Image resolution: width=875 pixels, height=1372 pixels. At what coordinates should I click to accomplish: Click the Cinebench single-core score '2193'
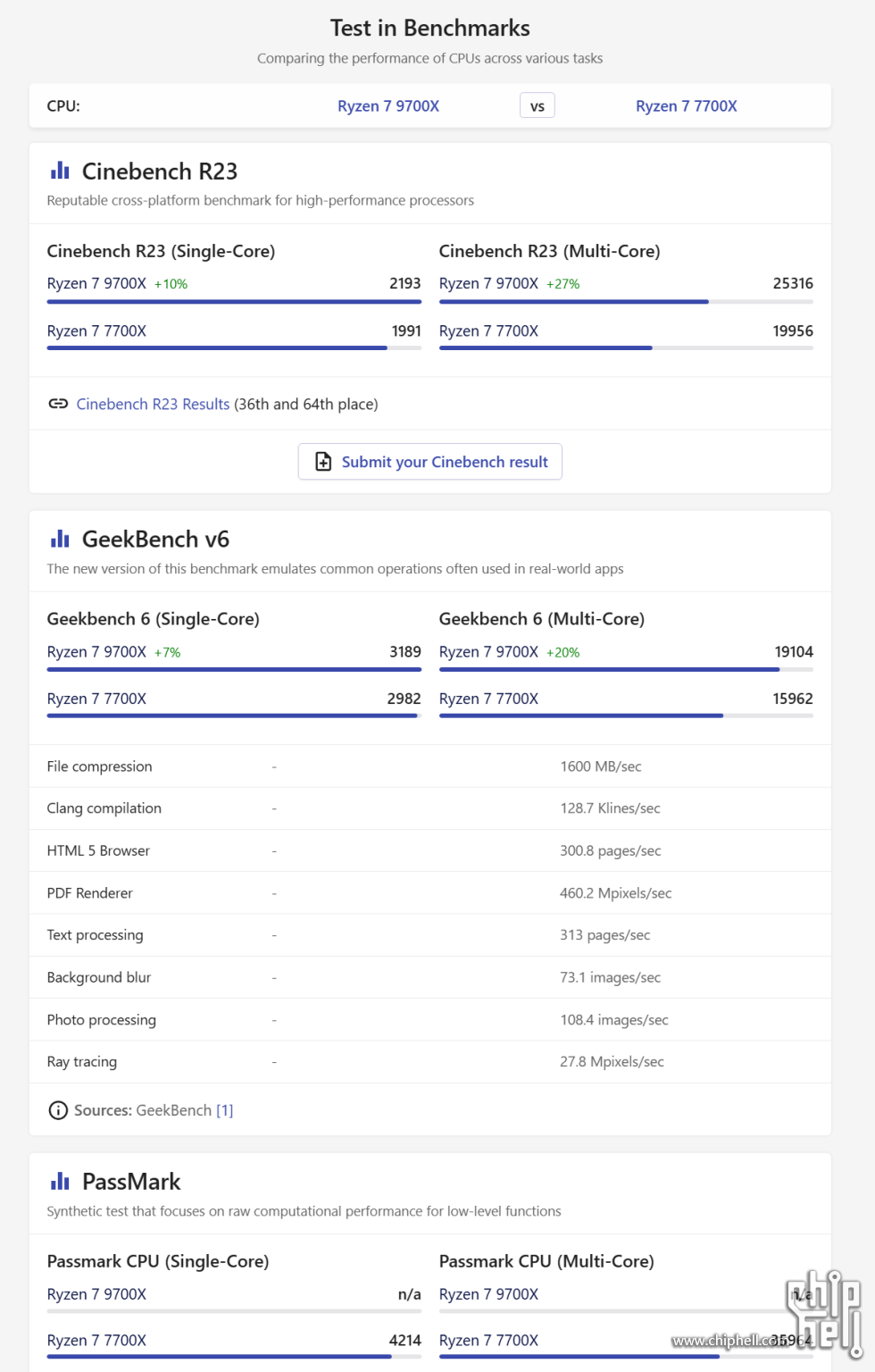point(405,283)
